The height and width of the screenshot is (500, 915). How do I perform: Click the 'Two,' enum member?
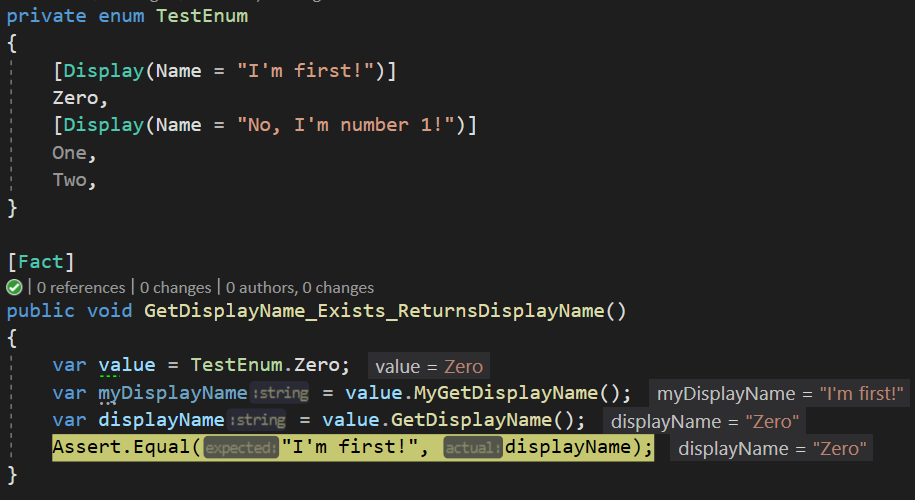74,180
